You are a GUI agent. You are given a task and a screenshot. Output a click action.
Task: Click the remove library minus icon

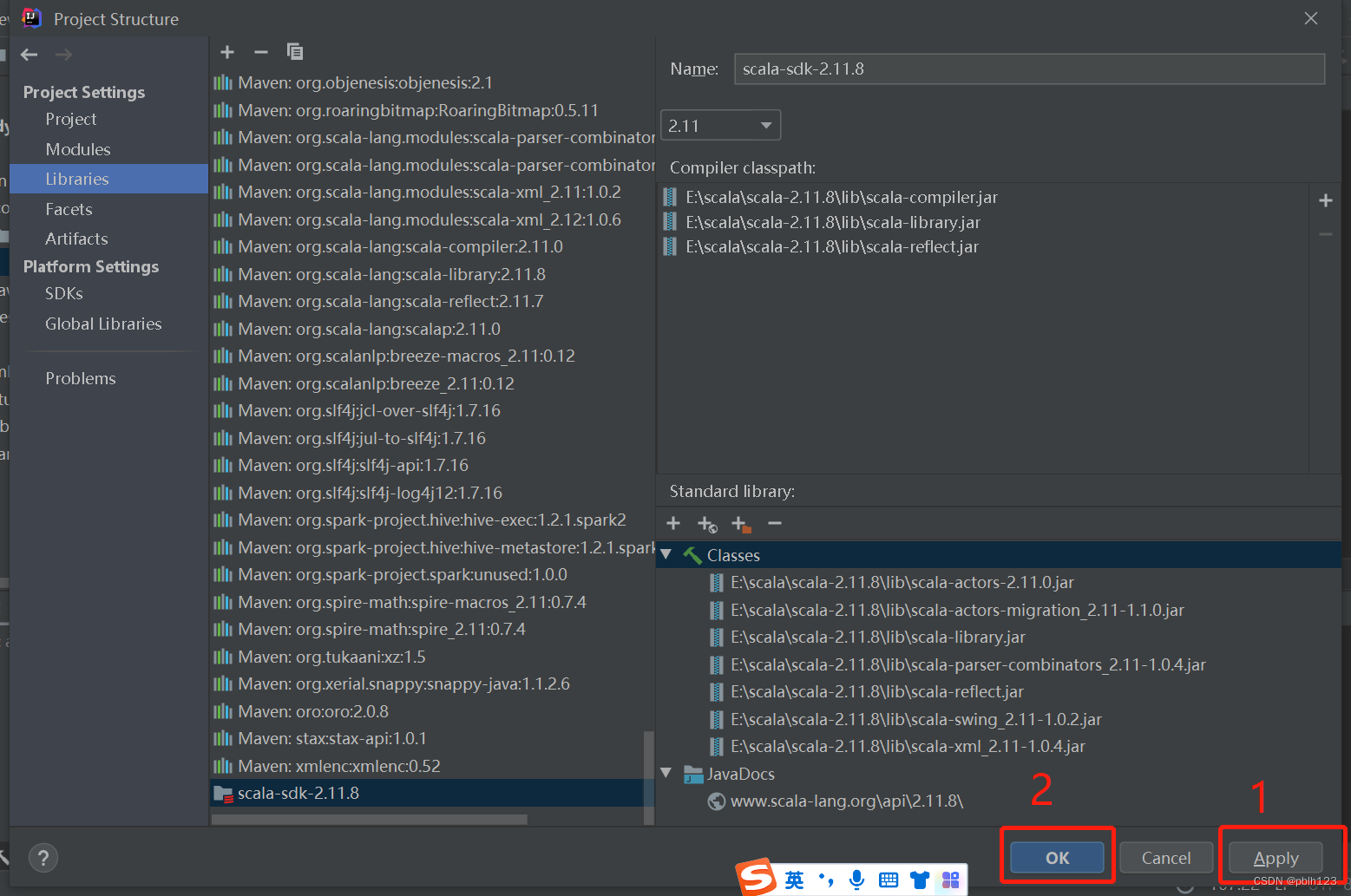click(260, 52)
